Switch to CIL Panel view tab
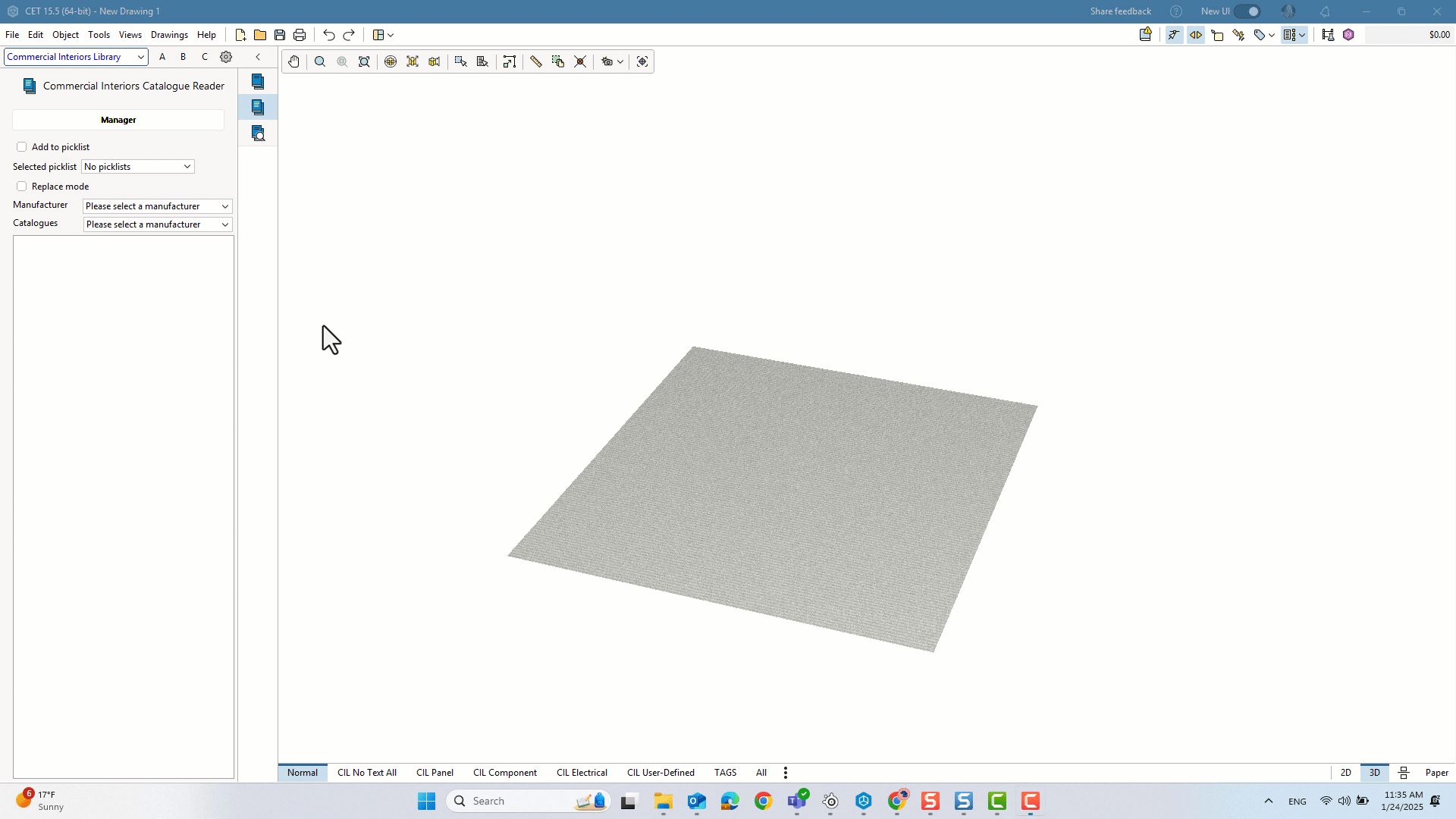Image resolution: width=1456 pixels, height=819 pixels. 435,773
